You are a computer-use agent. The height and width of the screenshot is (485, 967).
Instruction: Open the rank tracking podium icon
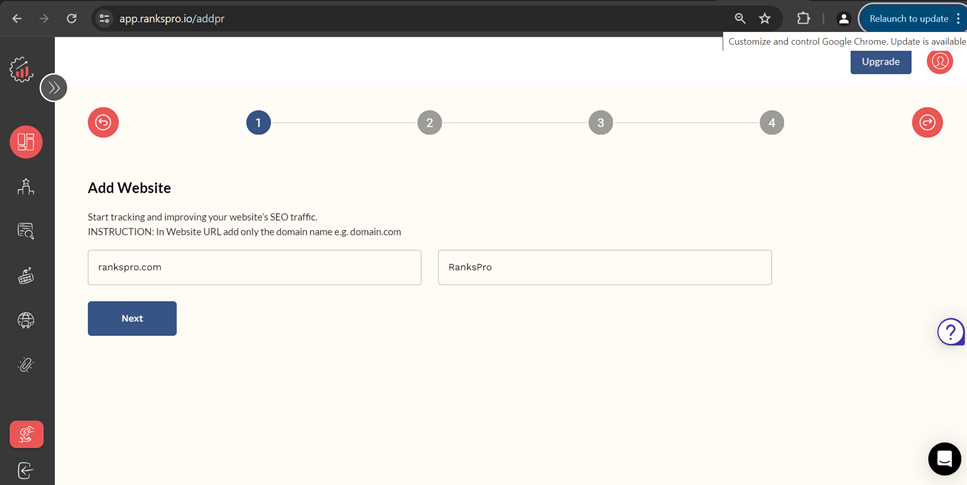tap(26, 186)
